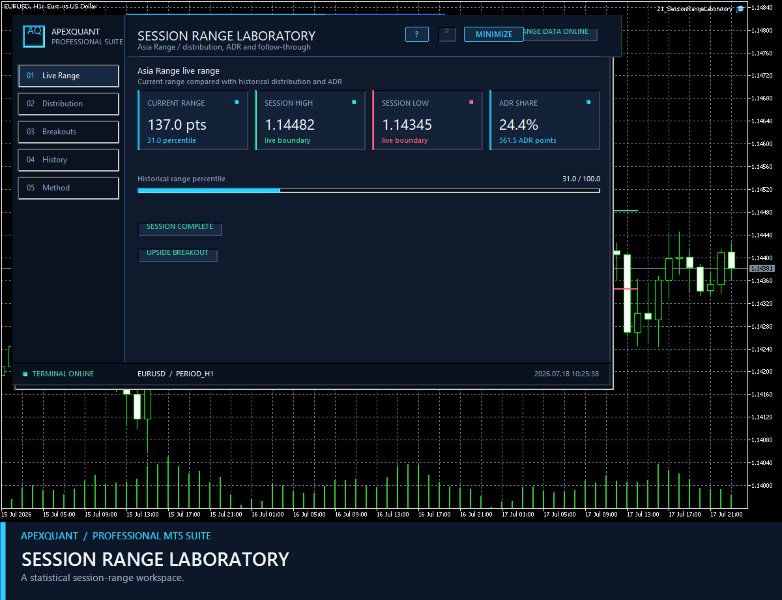Click the SESSION RANGE LABORATORY panel title
782x600 pixels.
[226, 36]
